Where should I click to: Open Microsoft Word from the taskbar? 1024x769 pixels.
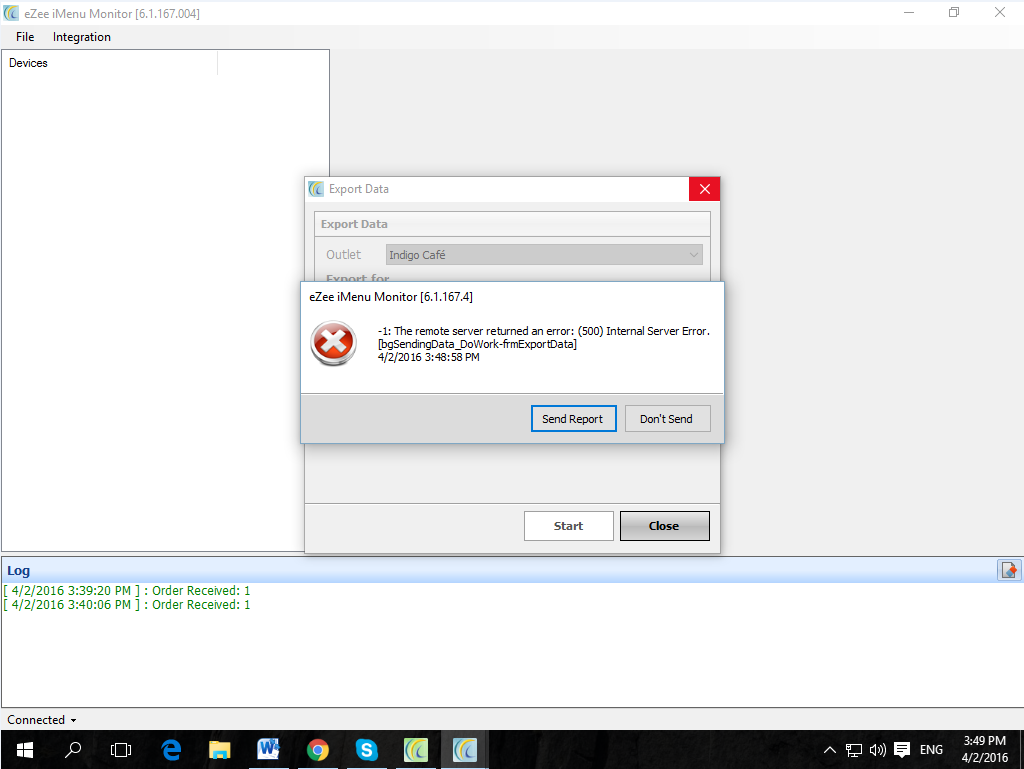click(268, 750)
